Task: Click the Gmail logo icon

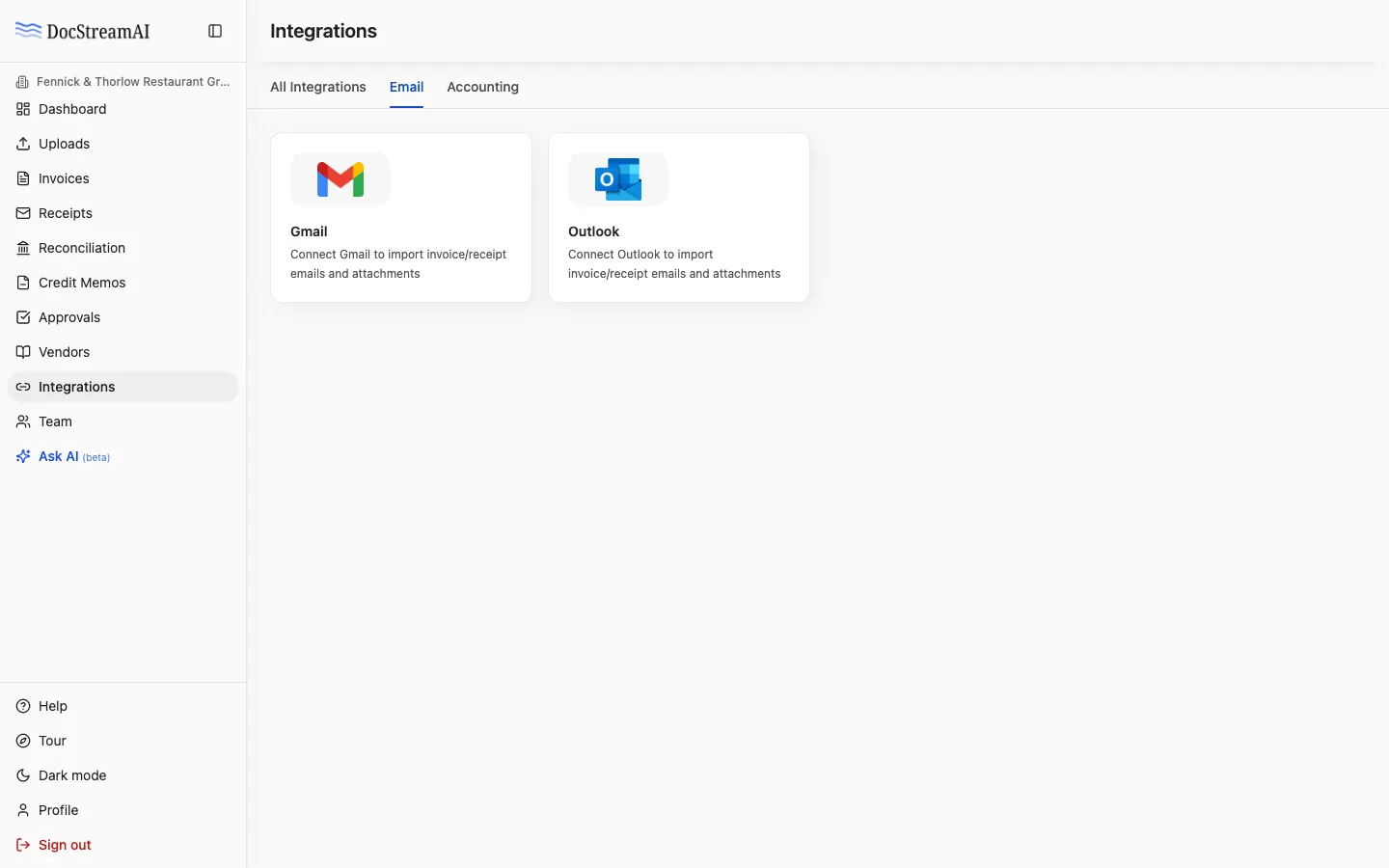Action: point(340,179)
